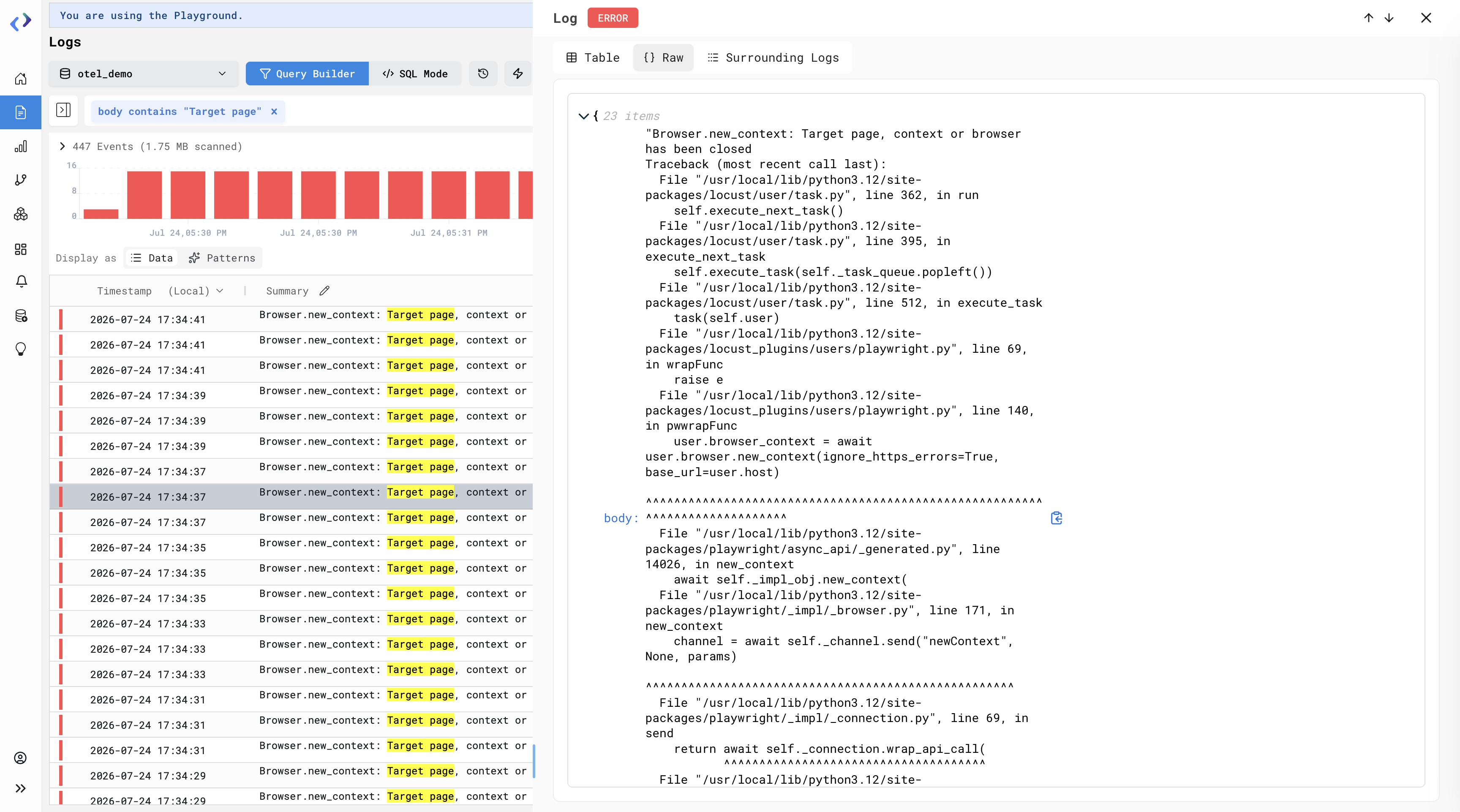Click the body key in raw JSON

click(621, 518)
